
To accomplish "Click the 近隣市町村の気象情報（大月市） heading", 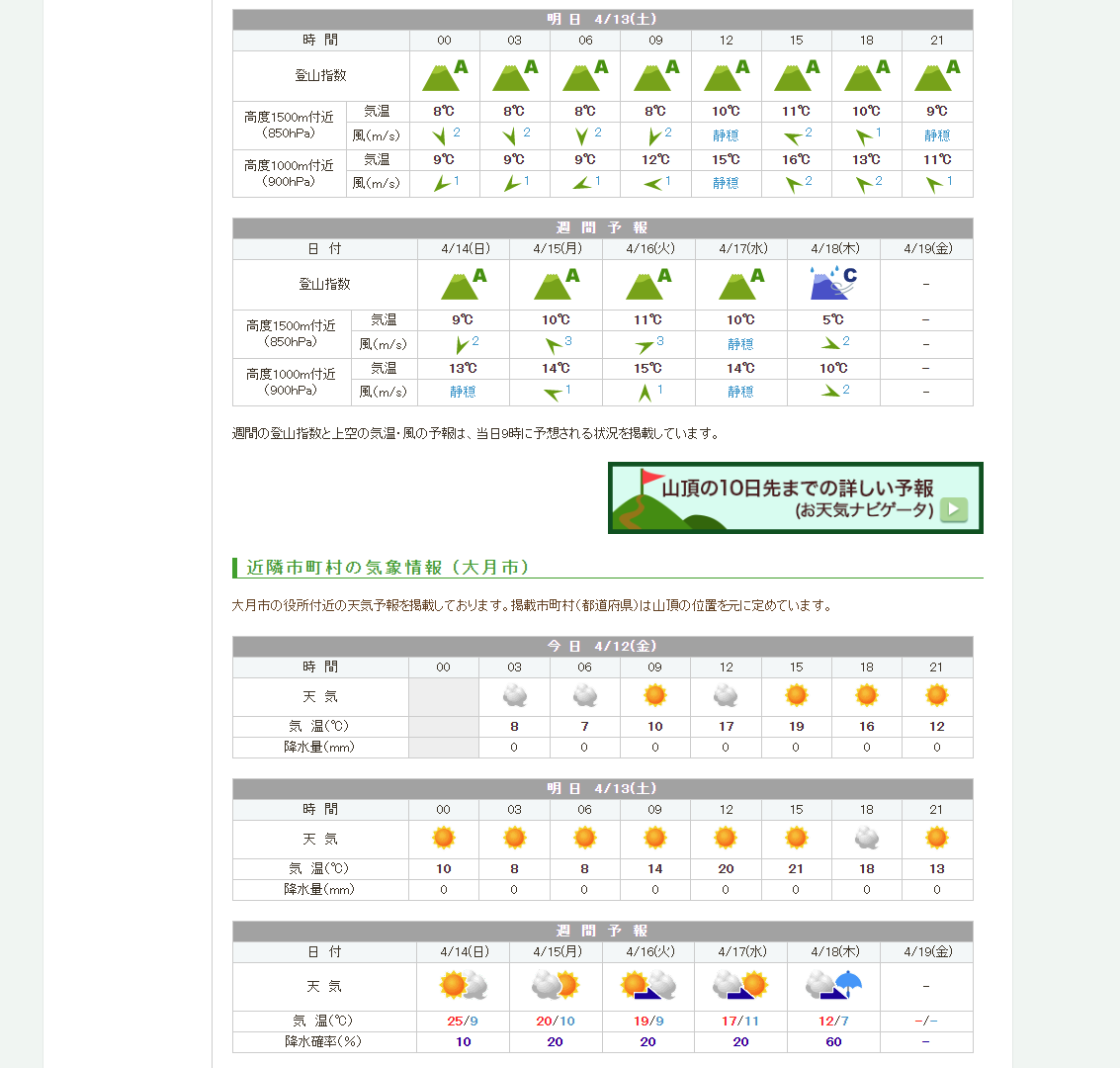I will pos(388,568).
